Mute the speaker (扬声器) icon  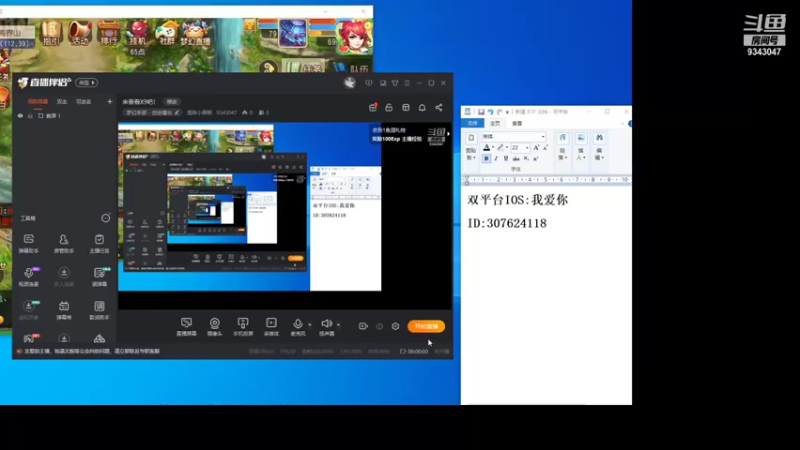[x=327, y=327]
